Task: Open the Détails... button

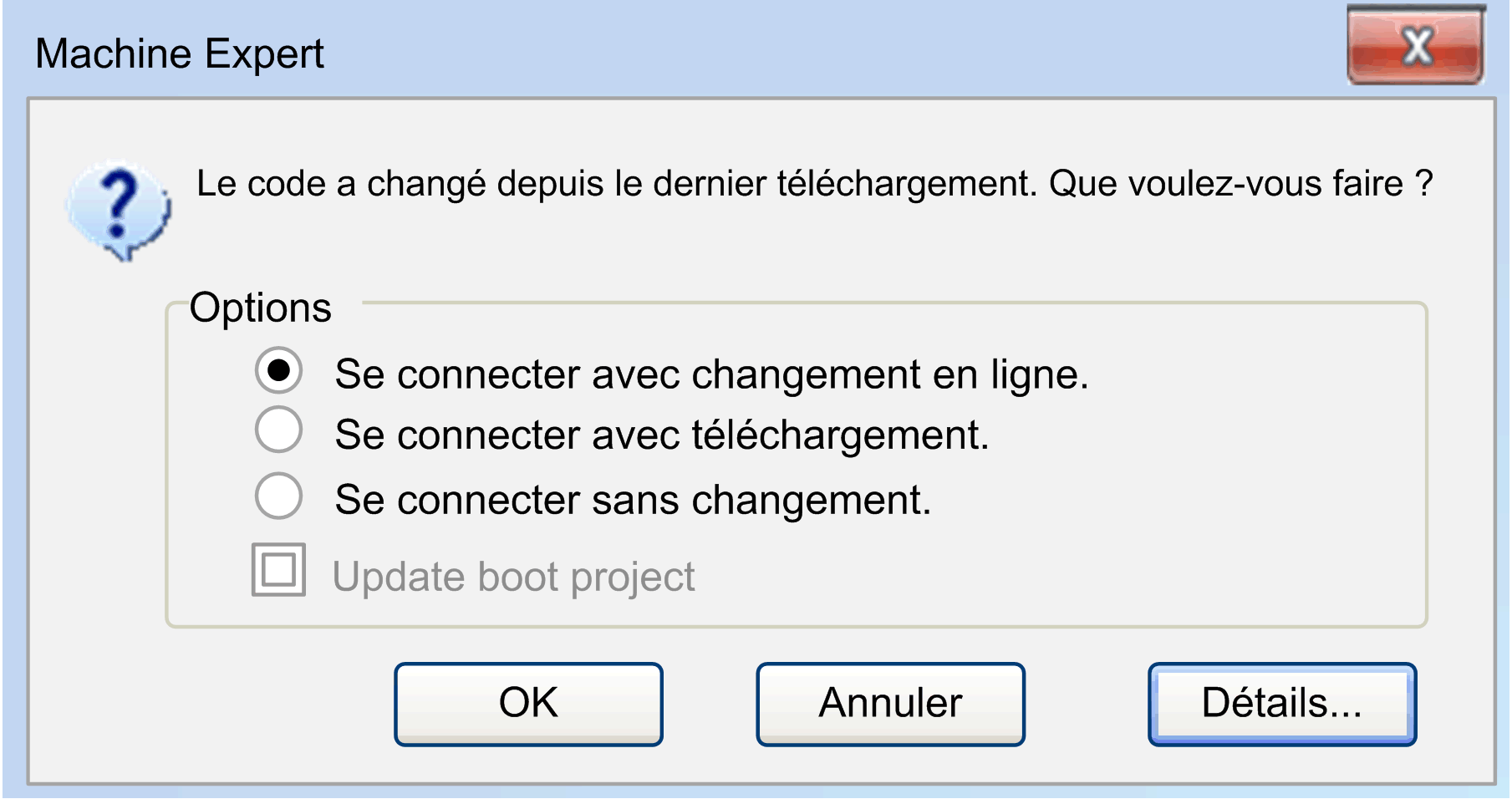Action: (x=1281, y=704)
